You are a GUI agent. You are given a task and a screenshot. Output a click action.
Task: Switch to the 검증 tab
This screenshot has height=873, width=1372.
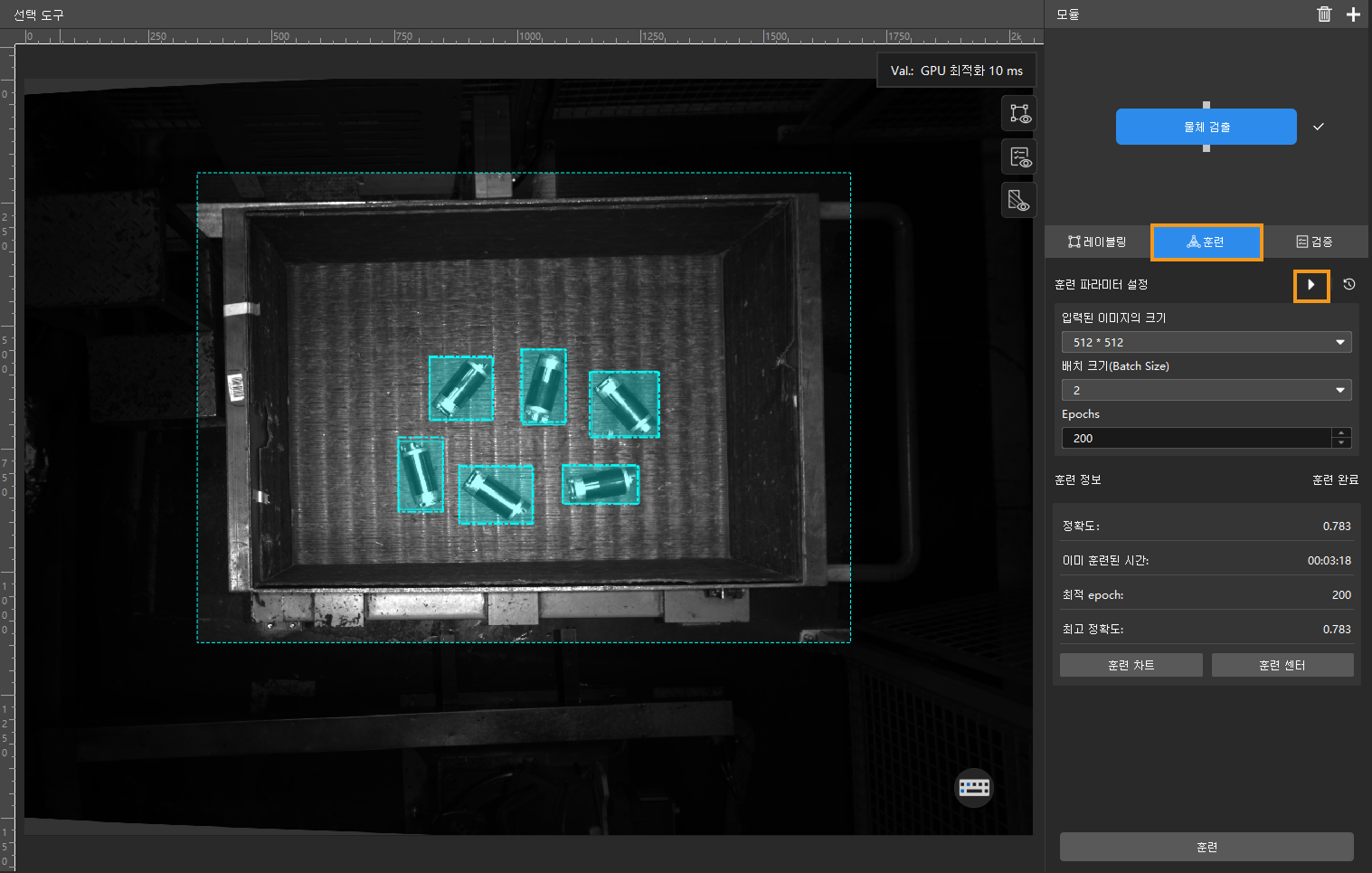point(1314,242)
